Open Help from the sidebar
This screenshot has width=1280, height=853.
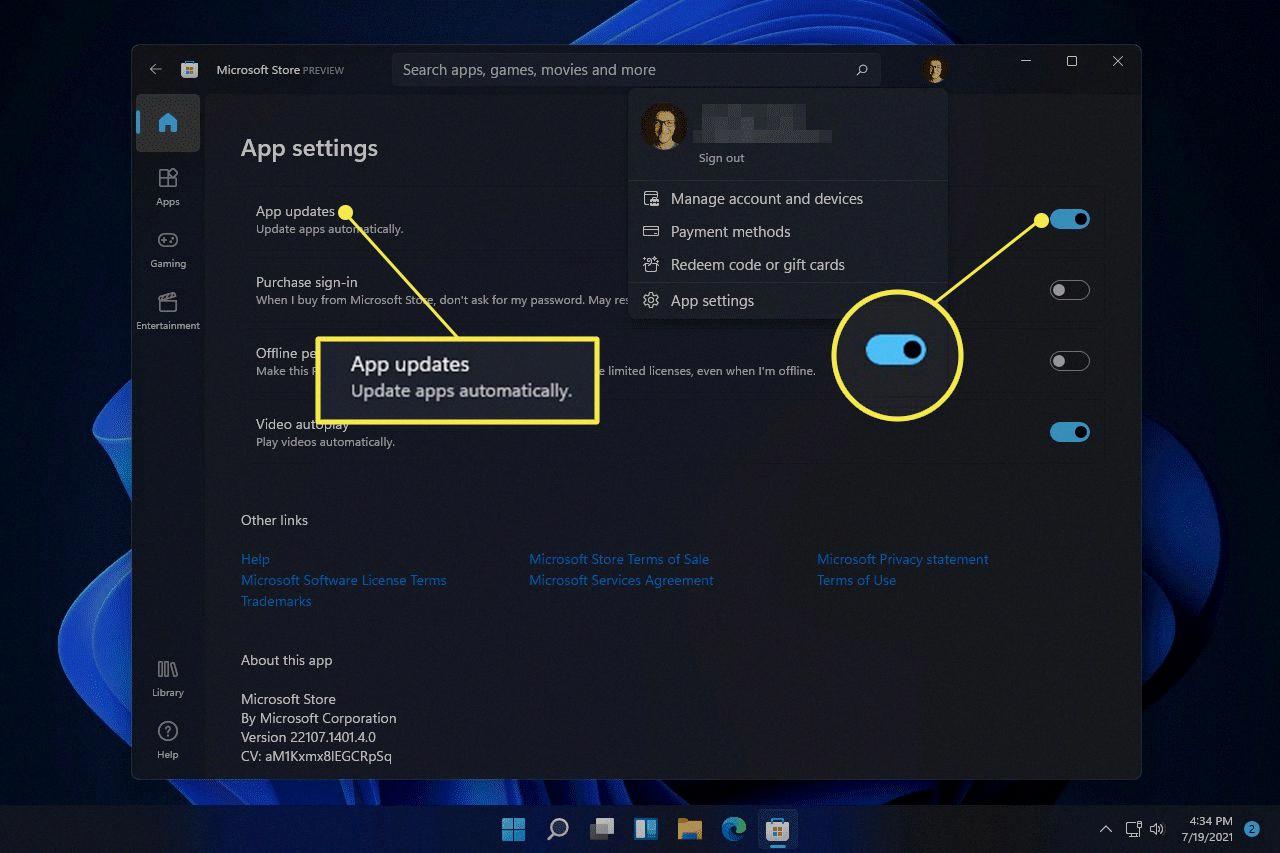168,739
